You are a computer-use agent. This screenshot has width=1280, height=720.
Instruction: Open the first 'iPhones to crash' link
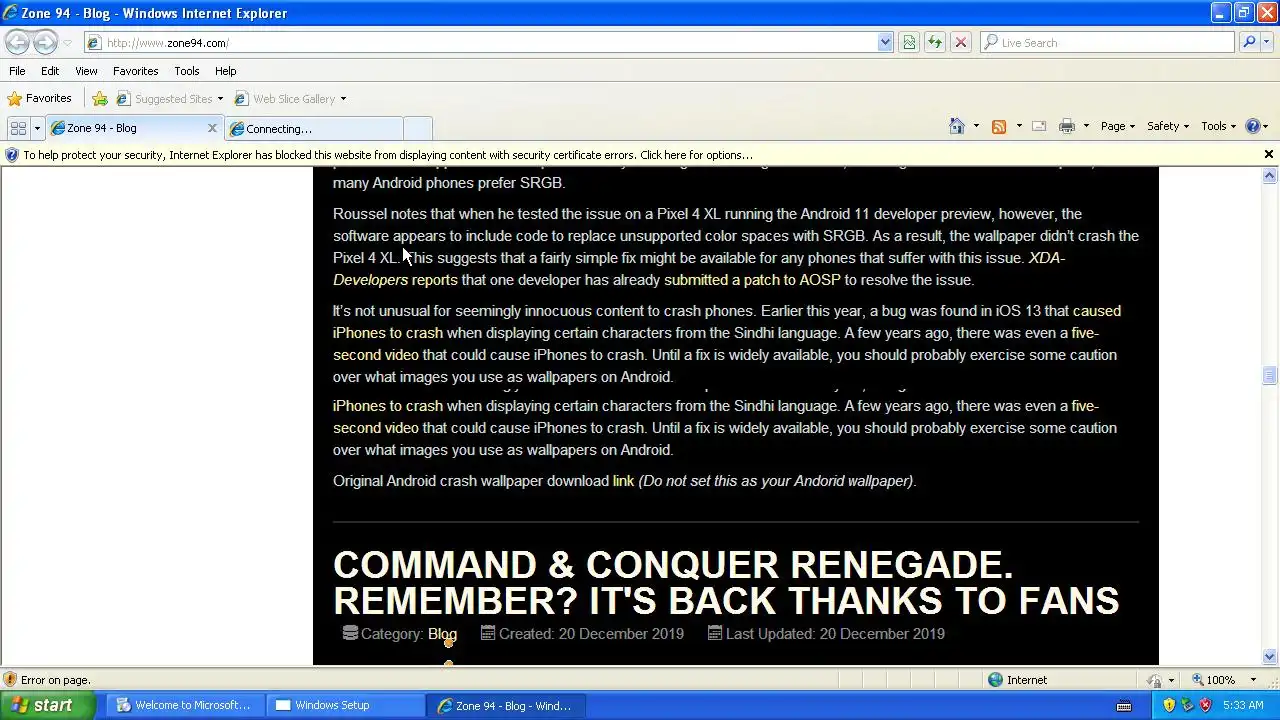tap(388, 333)
